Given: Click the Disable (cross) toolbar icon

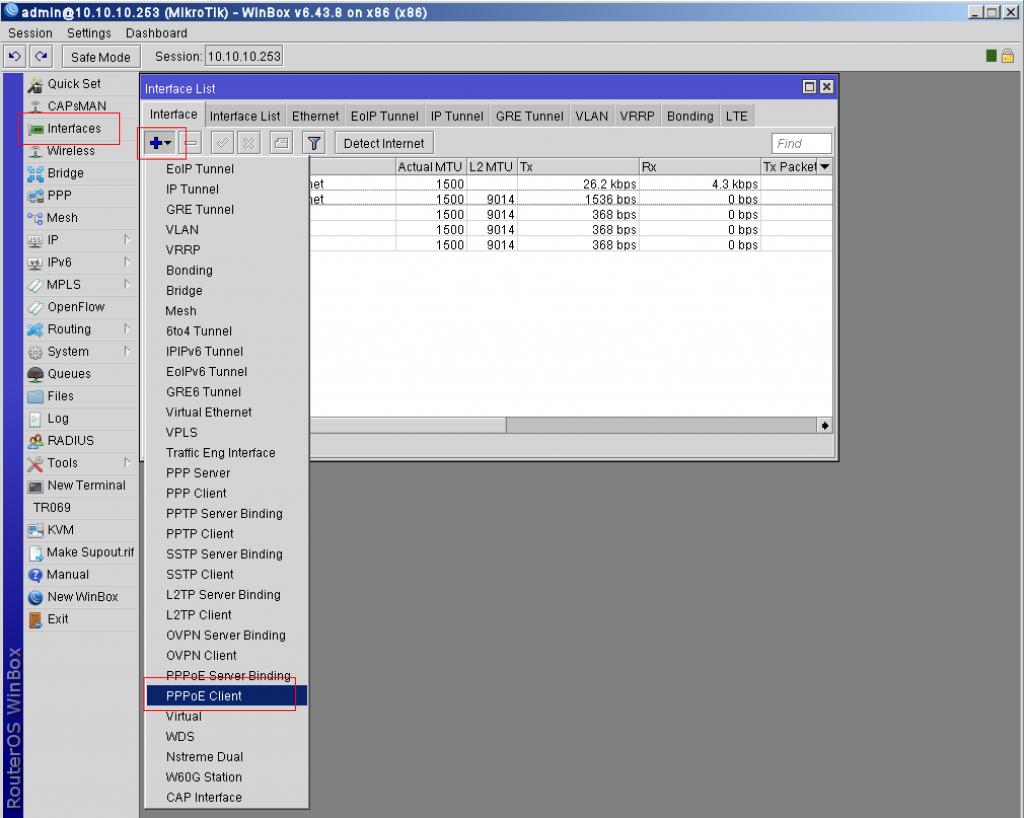Looking at the screenshot, I should pos(249,143).
